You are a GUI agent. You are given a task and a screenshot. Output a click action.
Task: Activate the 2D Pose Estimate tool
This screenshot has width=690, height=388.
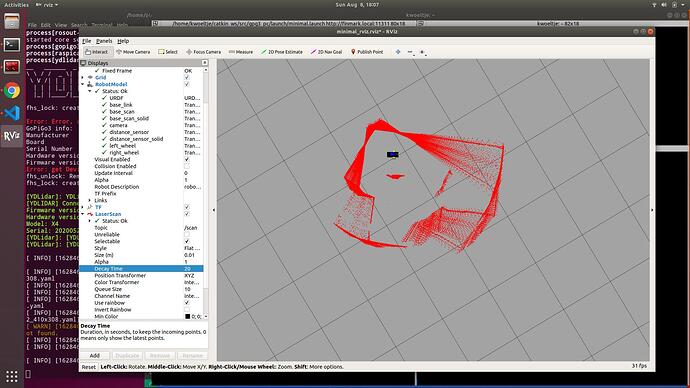click(x=282, y=52)
